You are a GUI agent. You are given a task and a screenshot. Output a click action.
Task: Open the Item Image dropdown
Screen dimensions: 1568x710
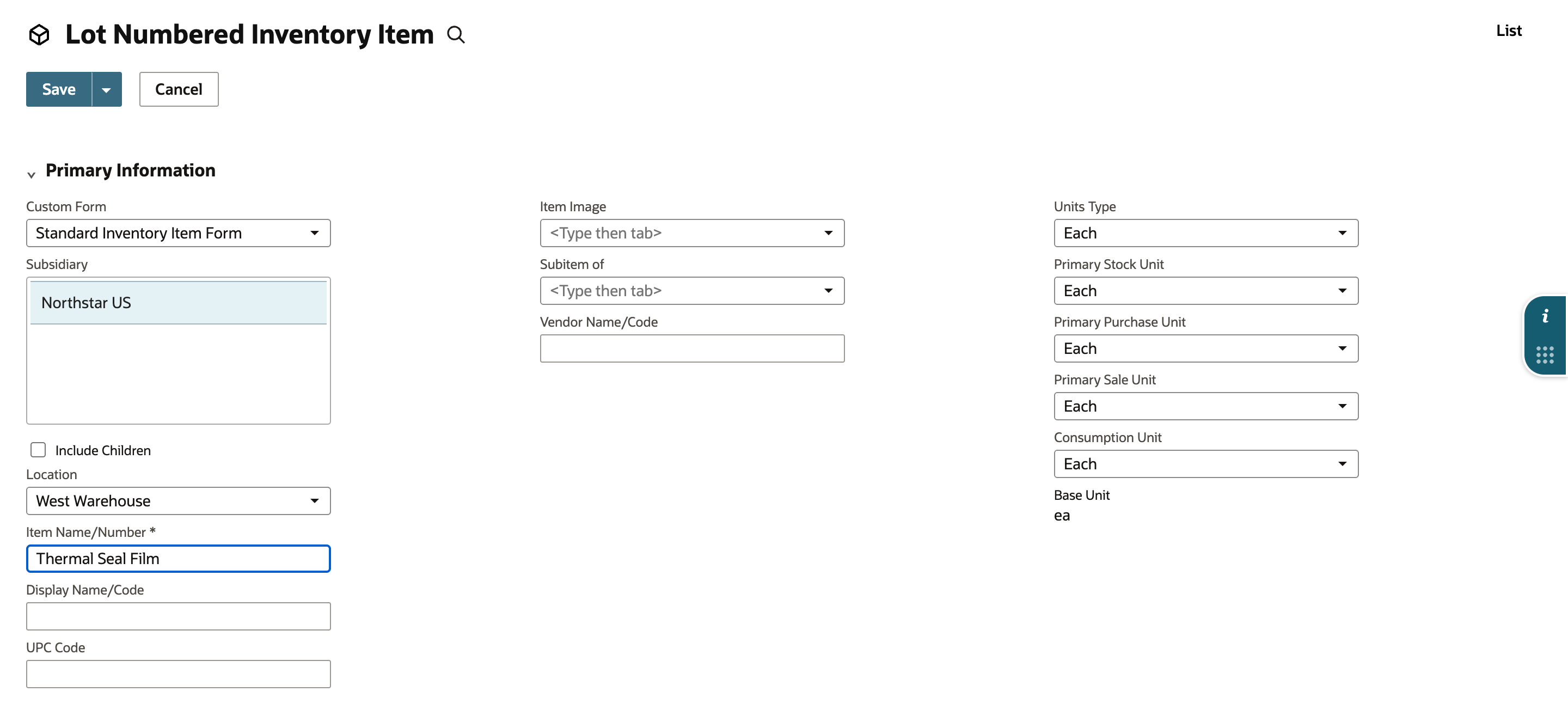click(692, 232)
